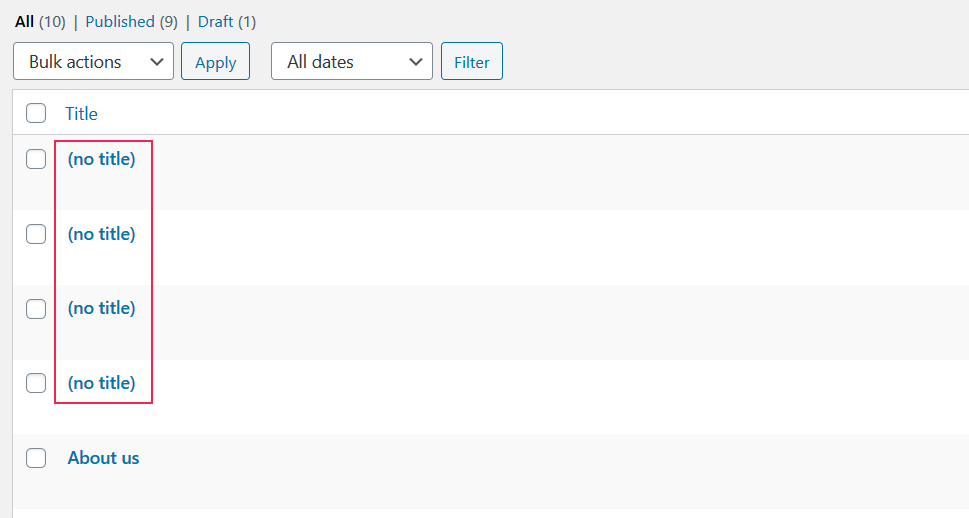Mark the fourth (no title) page checkbox
The height and width of the screenshot is (518, 969).
pos(36,383)
